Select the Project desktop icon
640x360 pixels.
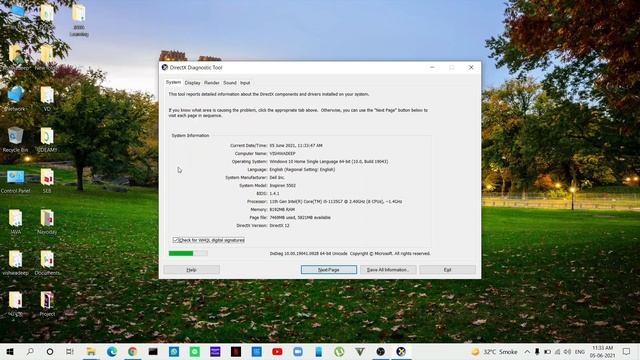47,304
